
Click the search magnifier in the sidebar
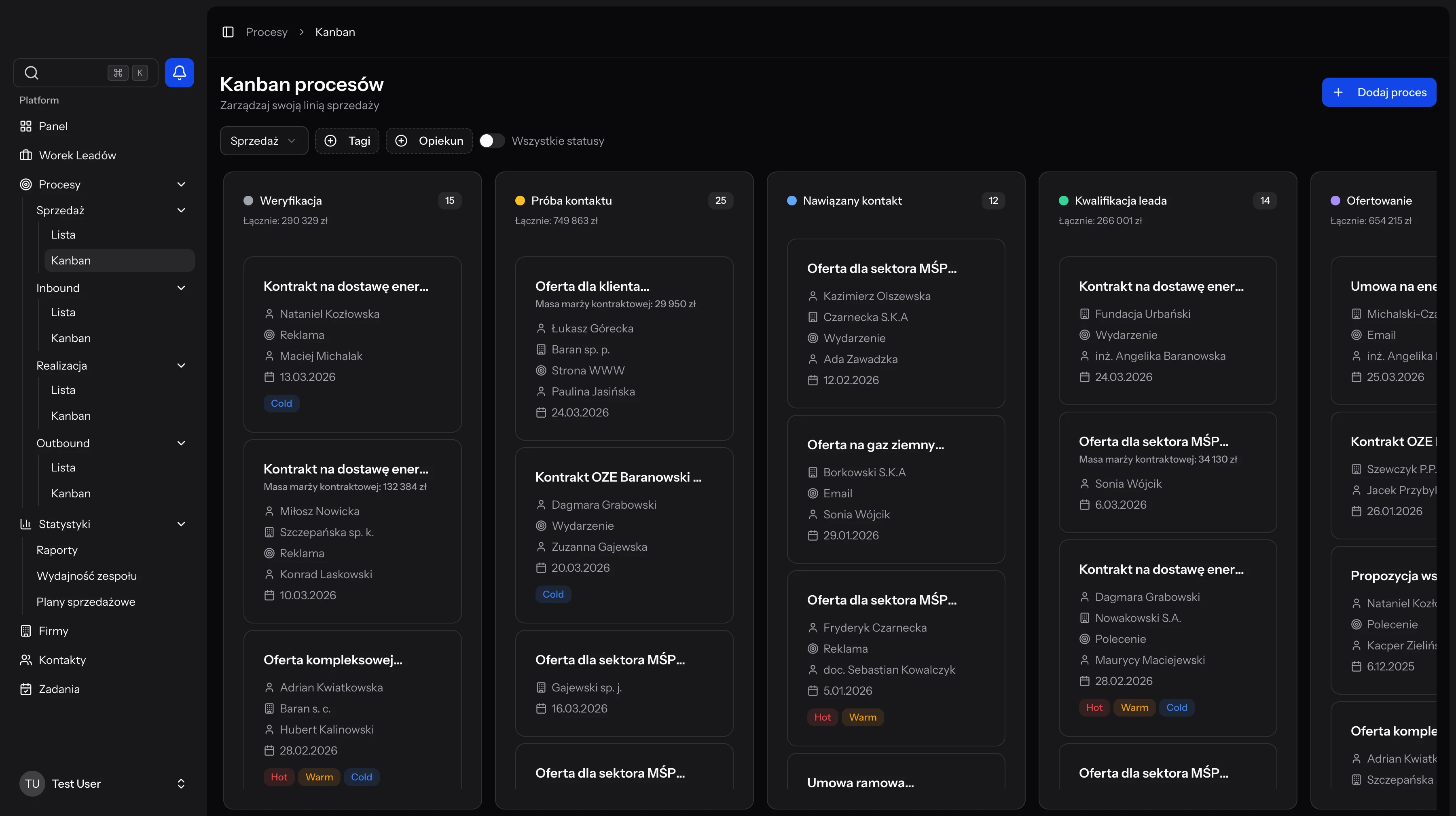[x=32, y=72]
